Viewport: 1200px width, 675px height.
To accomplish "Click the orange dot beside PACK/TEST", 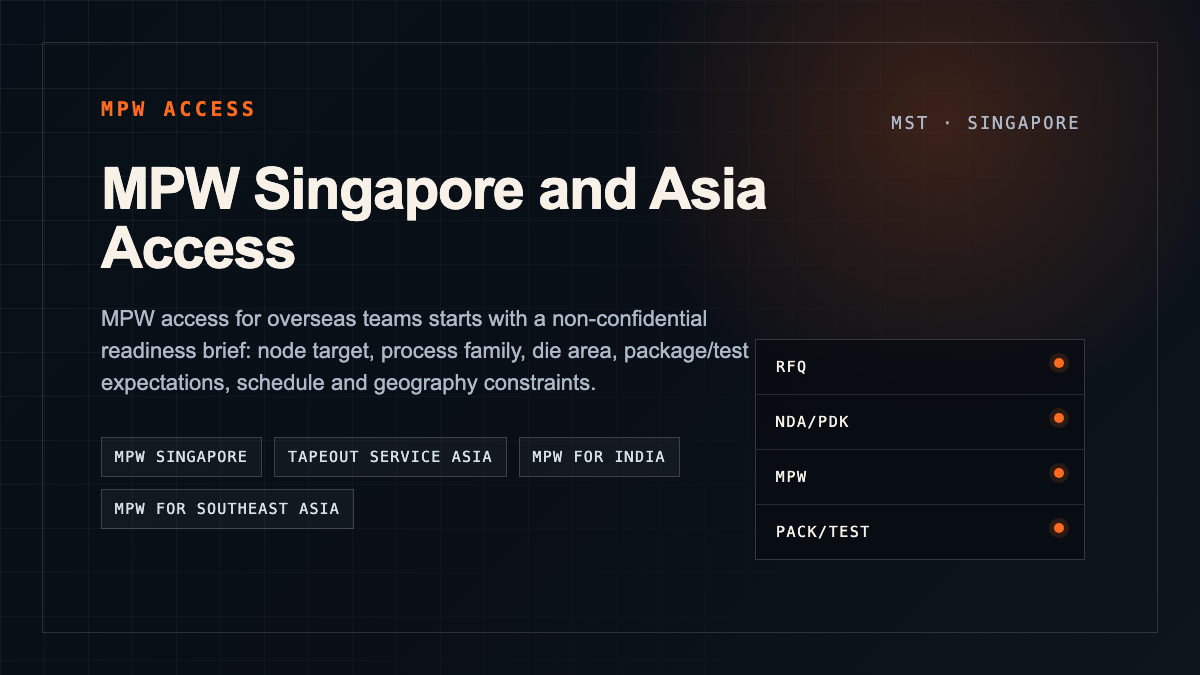I will 1059,527.
